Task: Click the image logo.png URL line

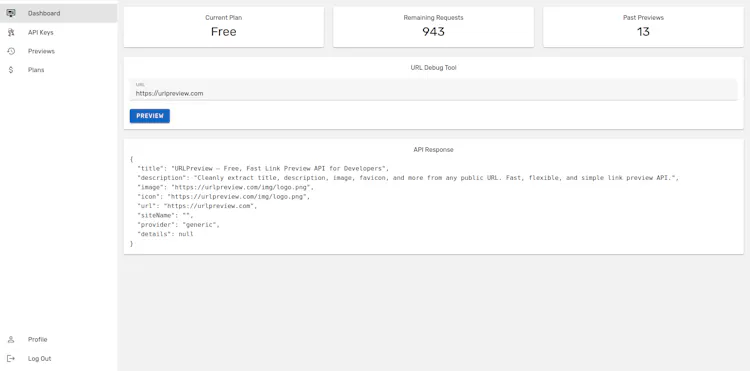Action: pyautogui.click(x=225, y=187)
